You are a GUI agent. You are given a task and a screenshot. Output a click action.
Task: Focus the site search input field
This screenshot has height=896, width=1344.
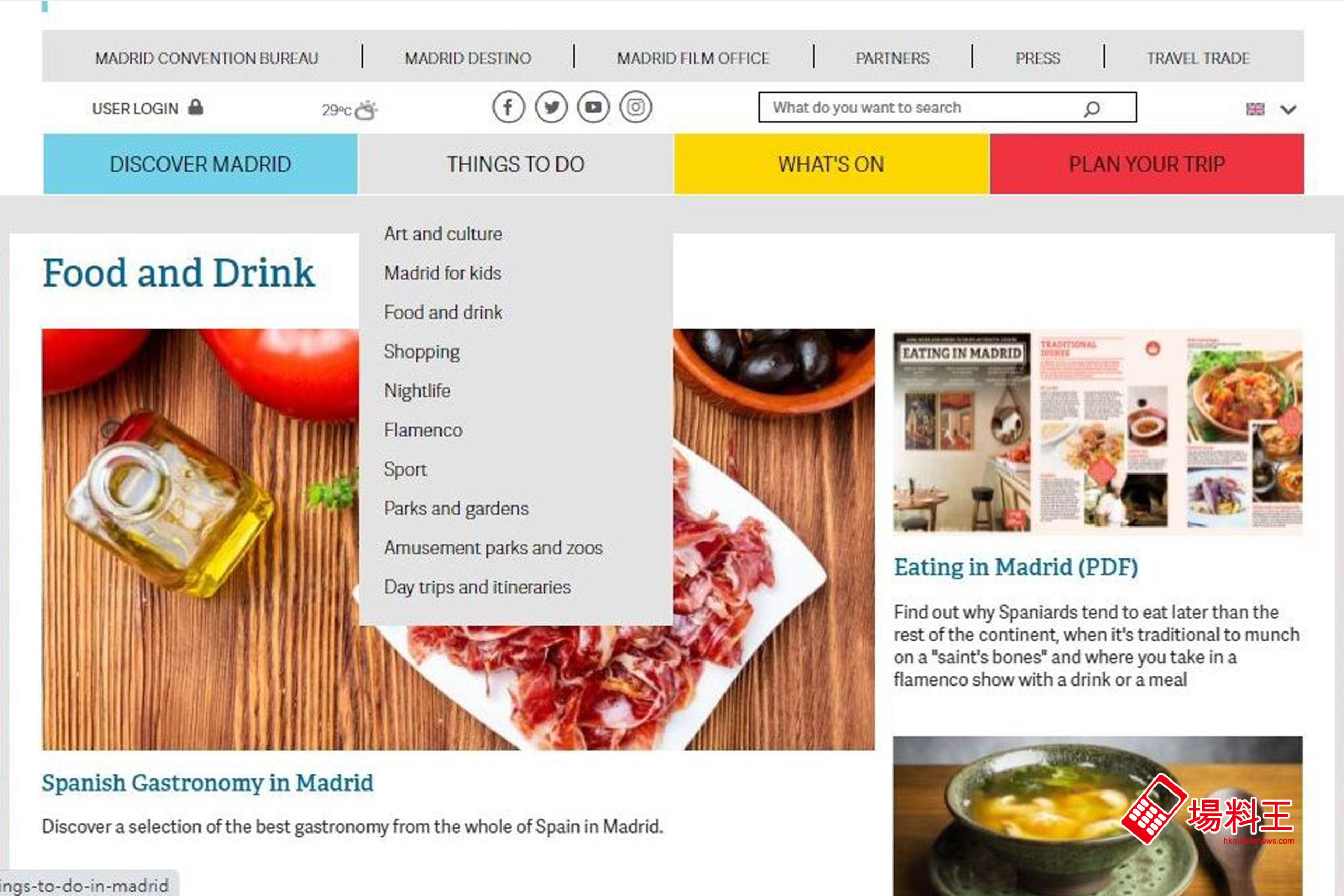[x=947, y=108]
